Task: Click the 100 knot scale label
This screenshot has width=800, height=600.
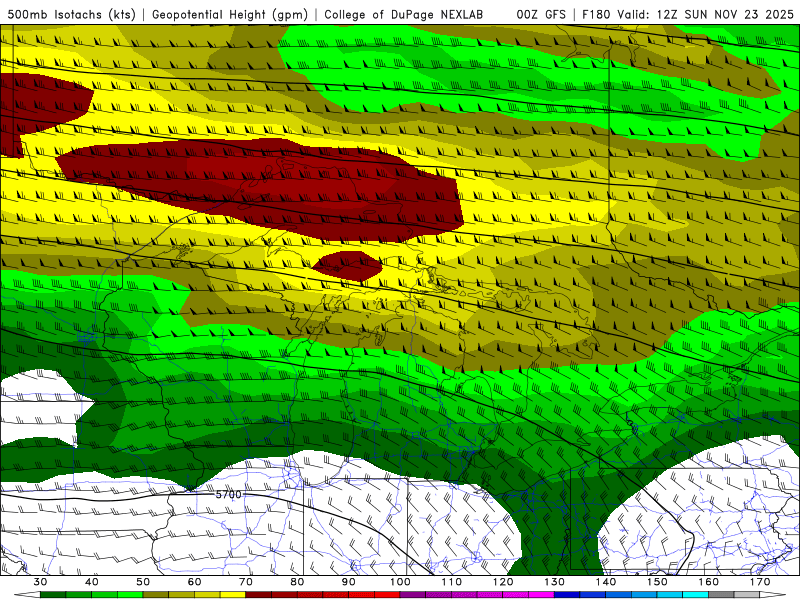Action: 400,582
